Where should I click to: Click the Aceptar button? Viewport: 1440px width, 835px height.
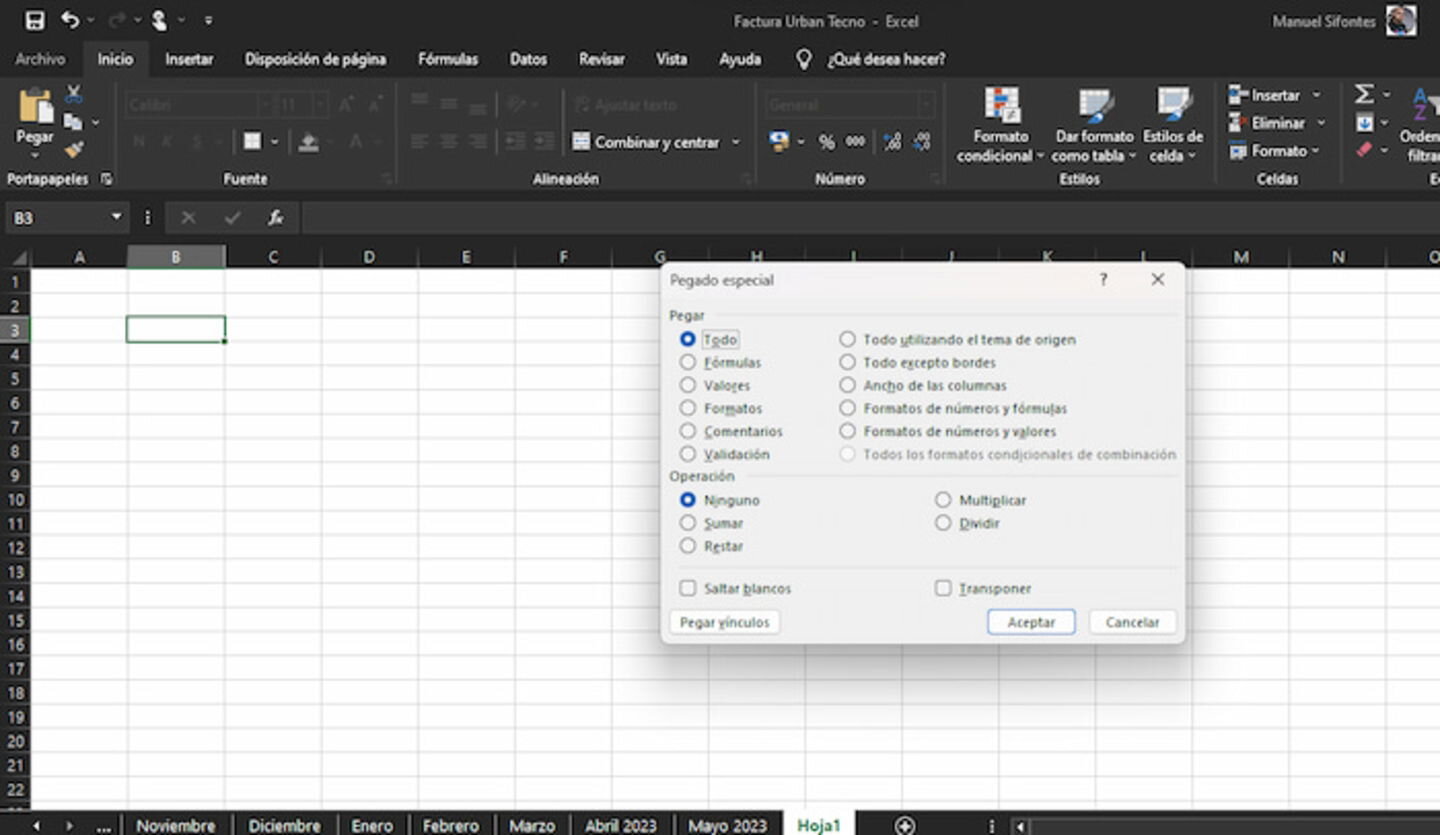tap(1031, 622)
